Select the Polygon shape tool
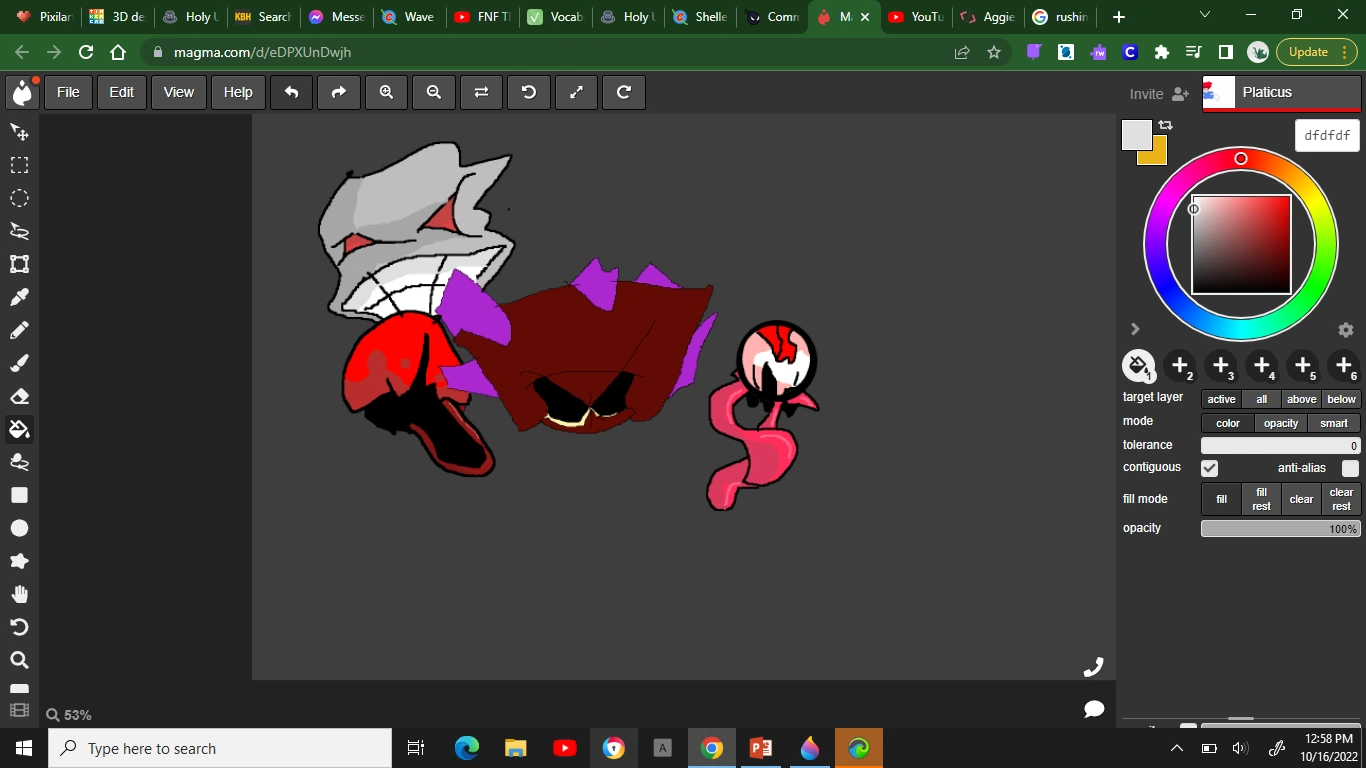This screenshot has width=1366, height=768. point(19,561)
